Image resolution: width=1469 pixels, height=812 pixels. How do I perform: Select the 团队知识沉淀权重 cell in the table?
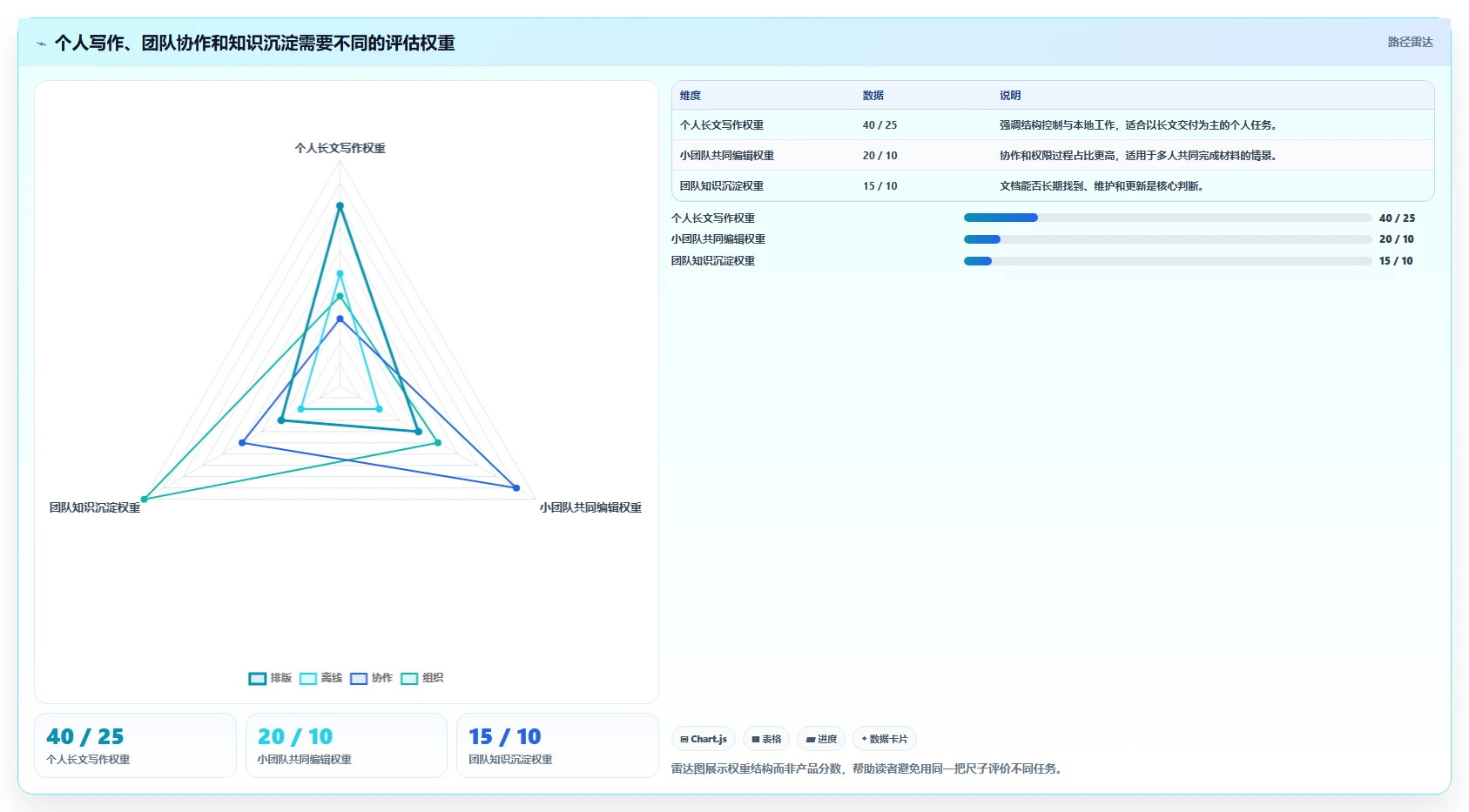click(722, 186)
